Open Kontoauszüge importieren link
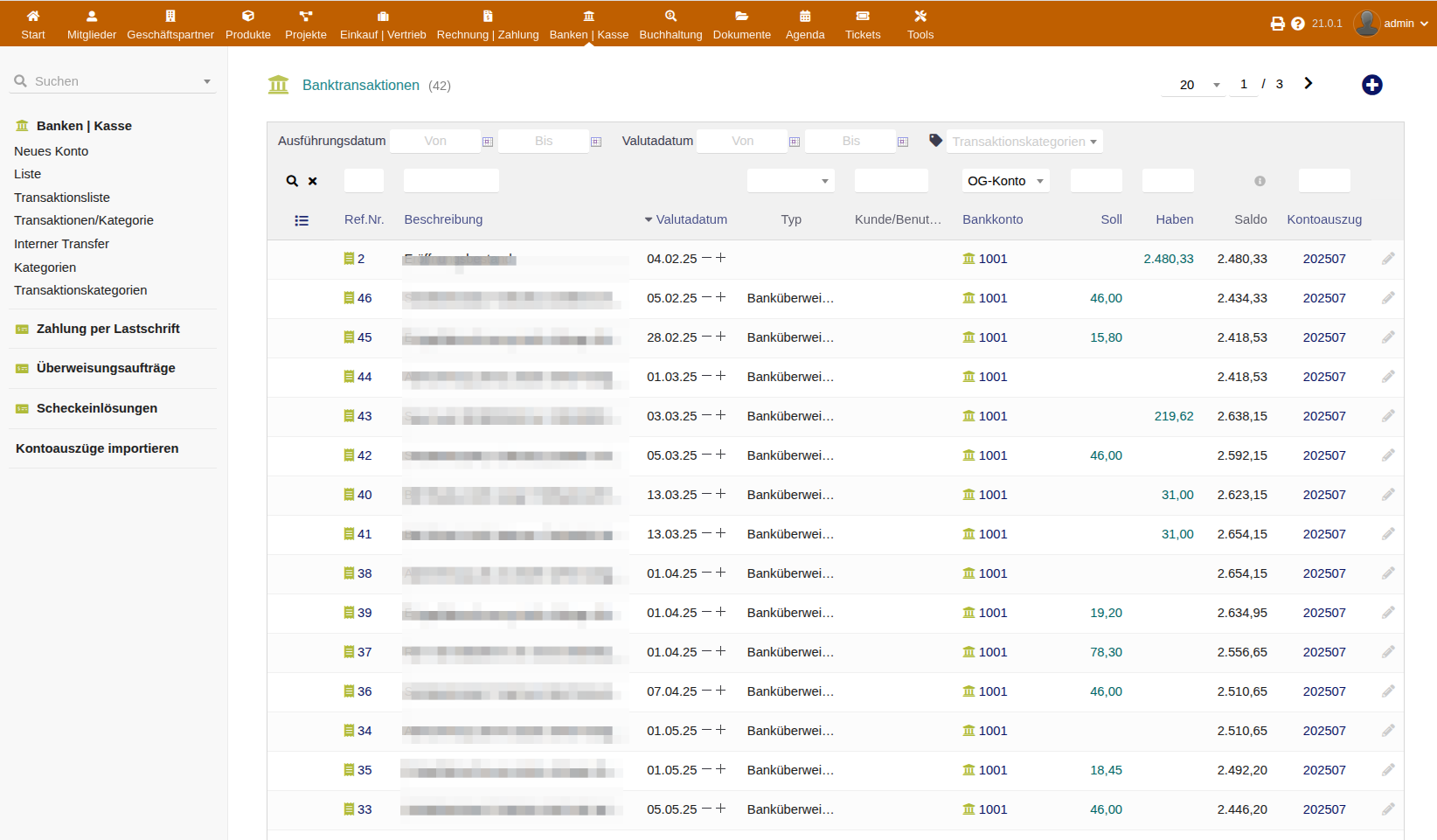This screenshot has width=1437, height=840. click(x=97, y=448)
